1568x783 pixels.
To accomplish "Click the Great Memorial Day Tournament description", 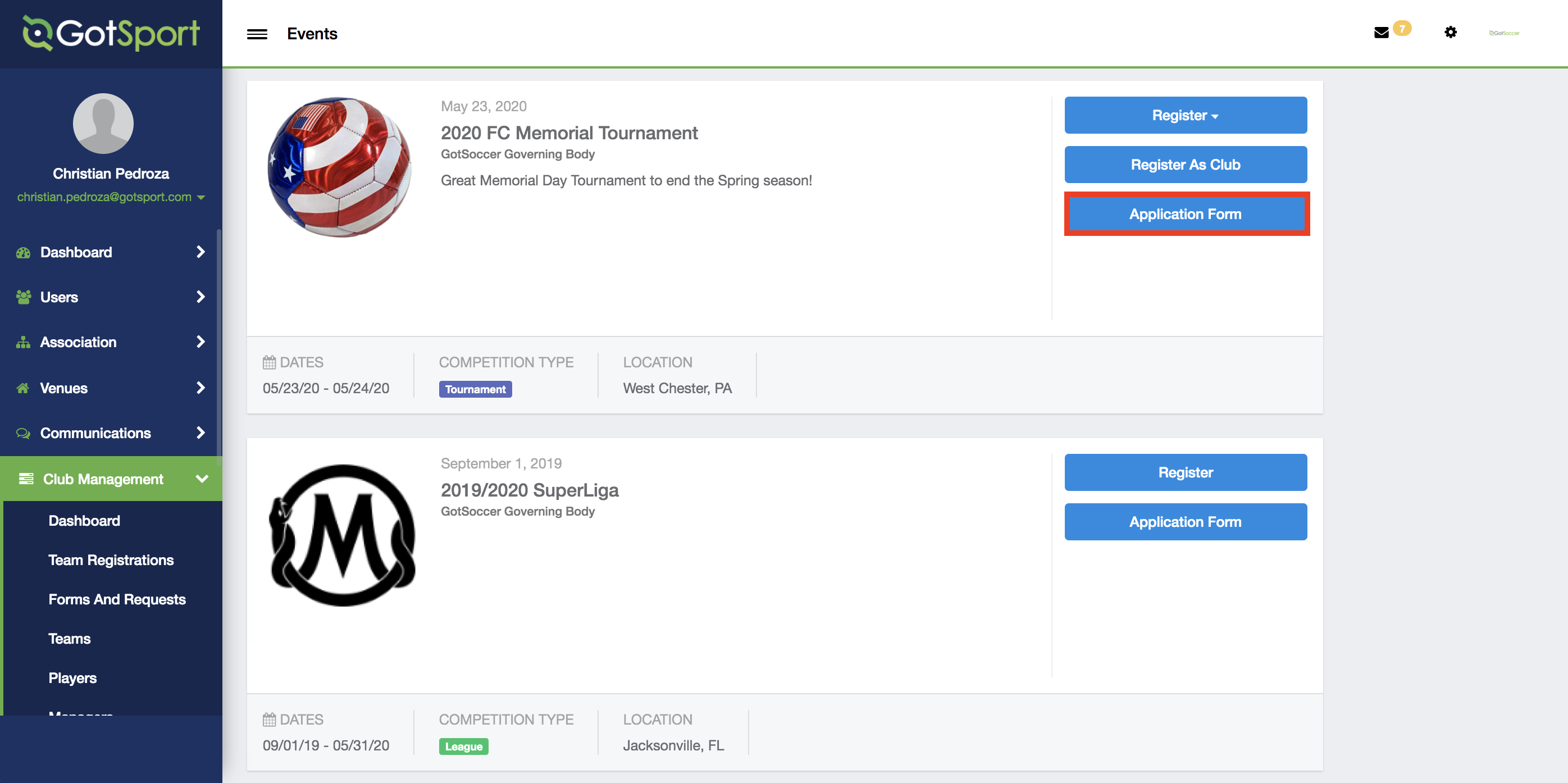I will [x=626, y=180].
